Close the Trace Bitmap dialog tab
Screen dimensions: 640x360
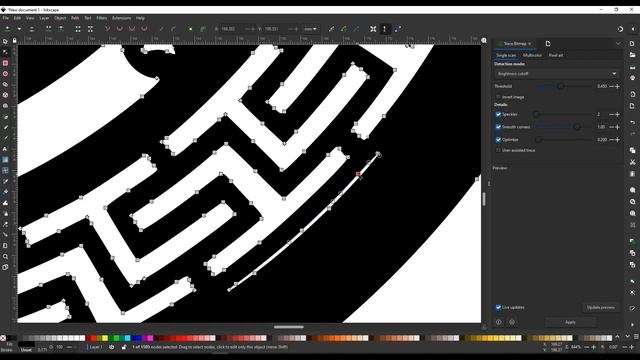(x=530, y=44)
